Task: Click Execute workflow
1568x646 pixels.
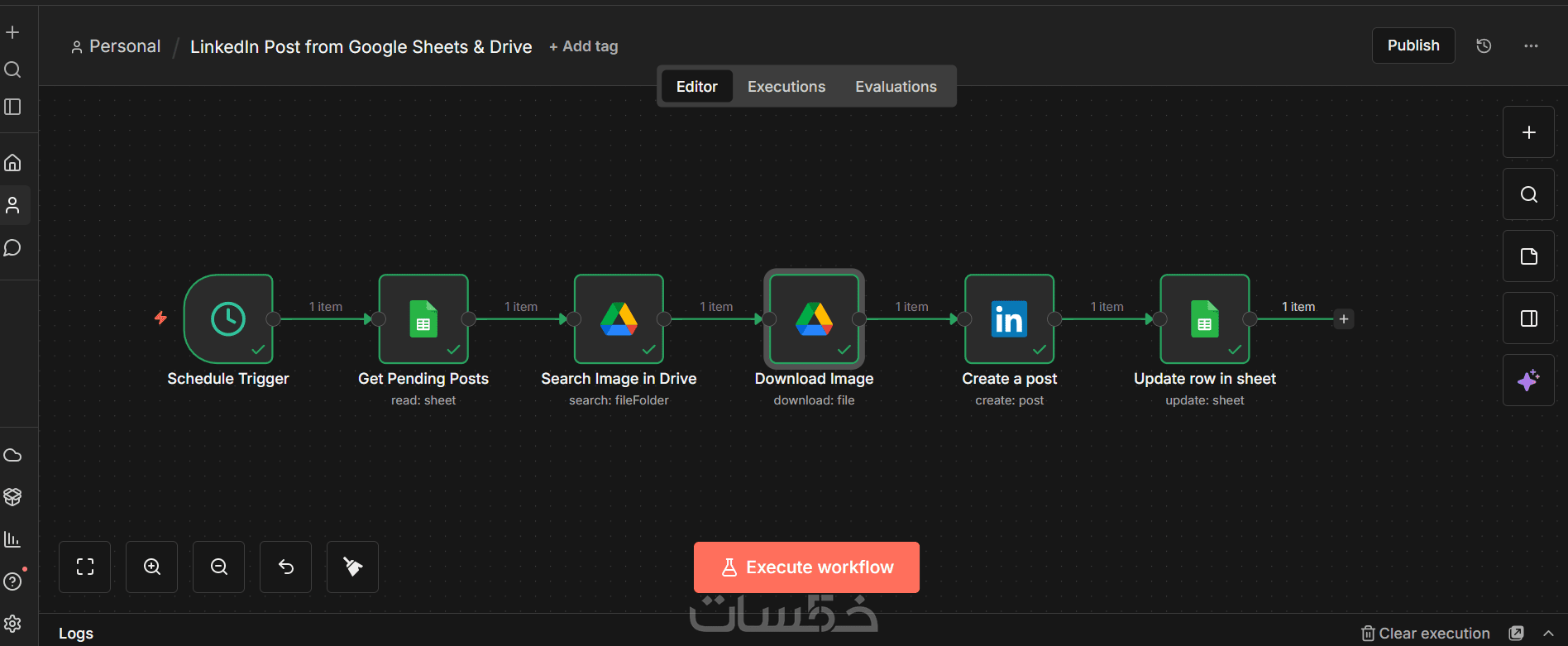Action: coord(806,567)
